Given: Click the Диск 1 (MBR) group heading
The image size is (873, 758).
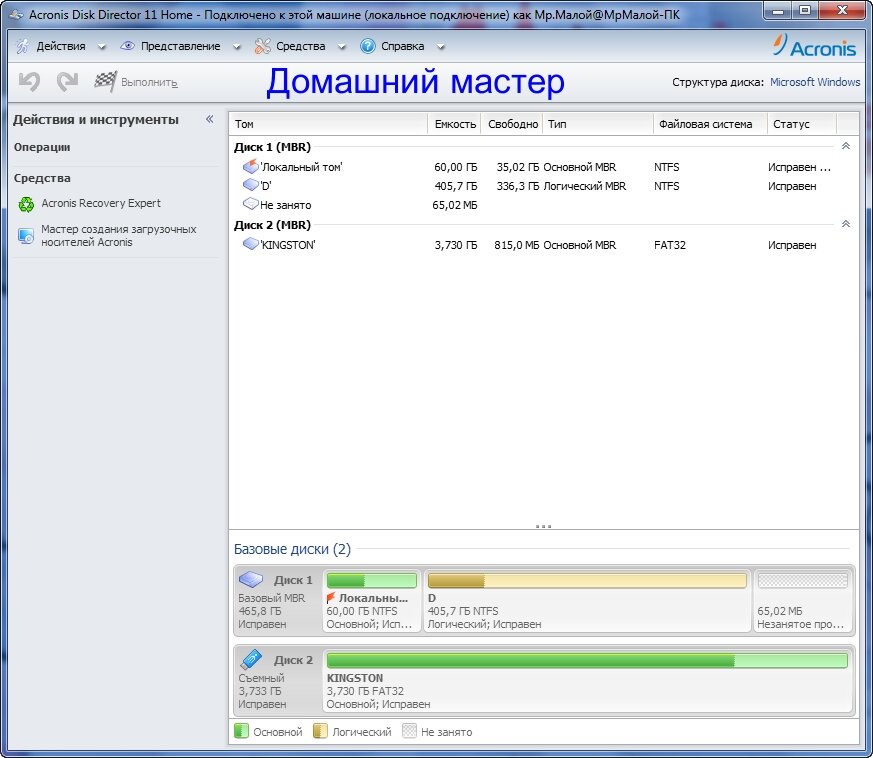Looking at the screenshot, I should click(x=272, y=146).
